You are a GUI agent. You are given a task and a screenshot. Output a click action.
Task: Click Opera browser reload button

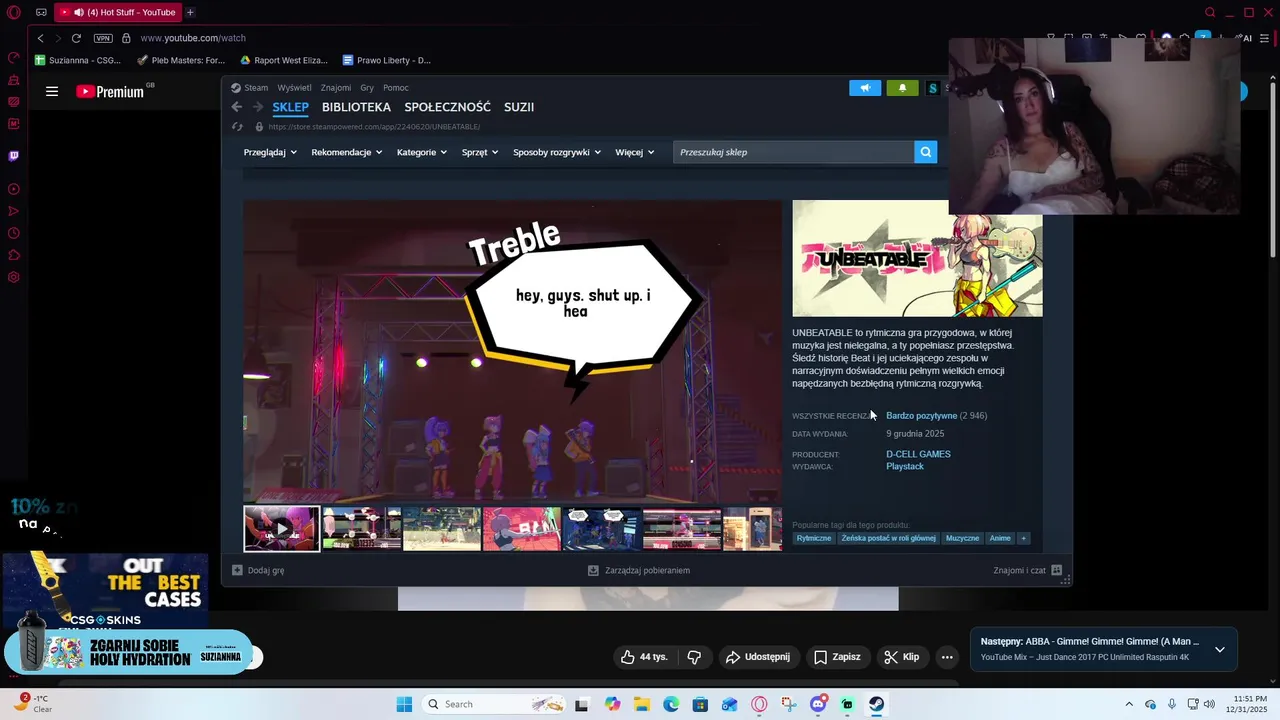[x=76, y=38]
